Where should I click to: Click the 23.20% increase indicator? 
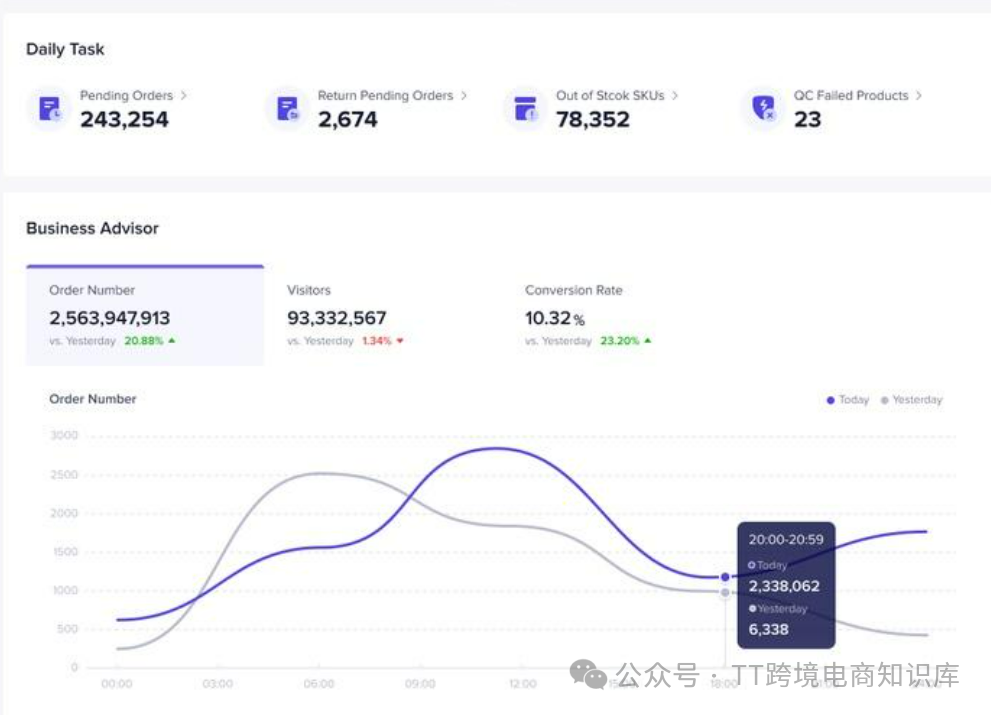click(626, 341)
